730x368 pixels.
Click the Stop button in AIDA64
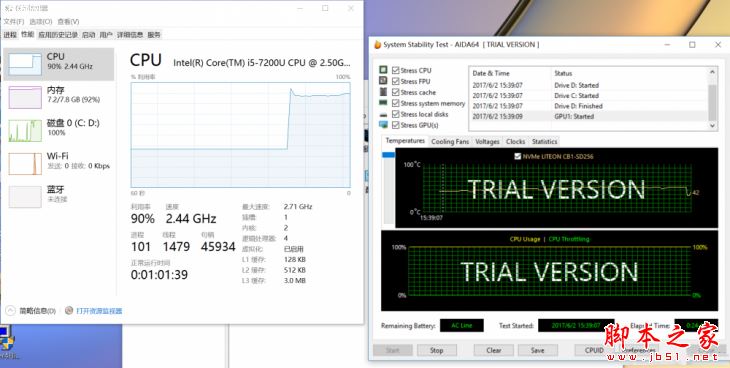(436, 350)
